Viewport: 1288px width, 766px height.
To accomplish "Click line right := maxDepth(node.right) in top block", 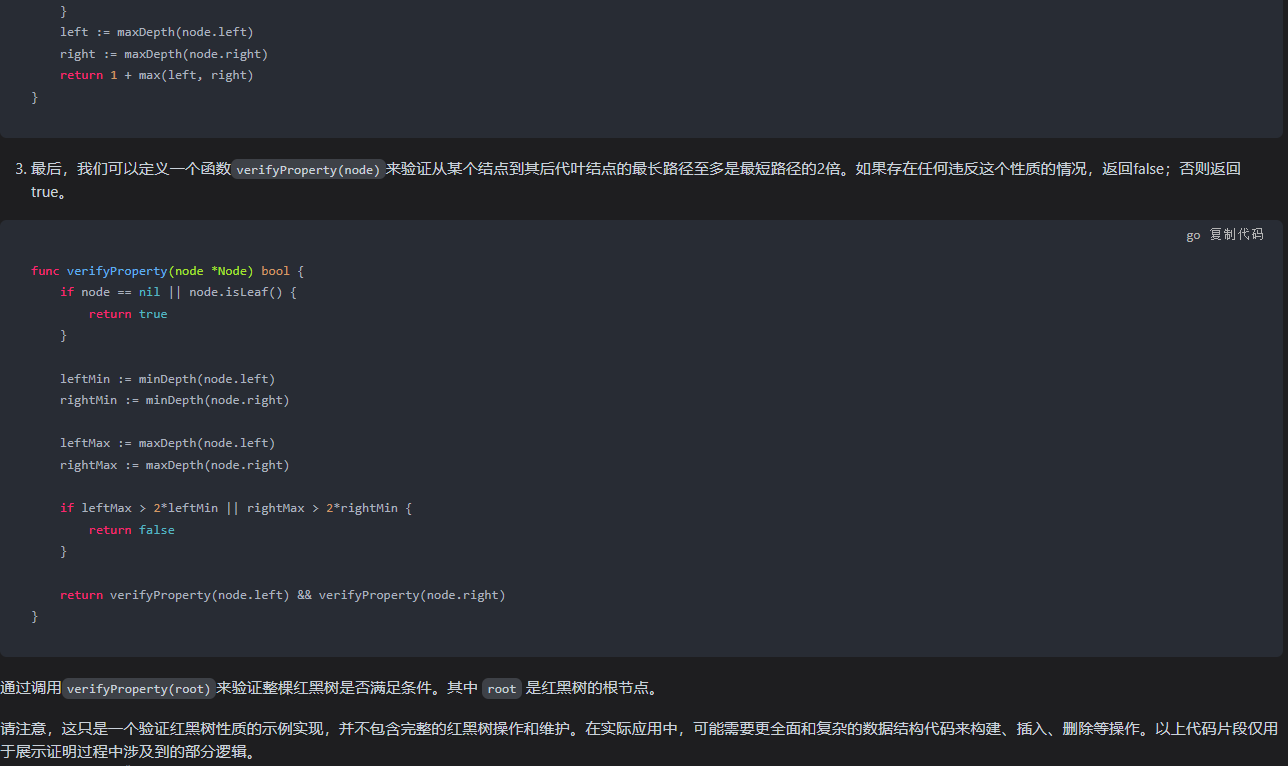I will click(x=164, y=54).
